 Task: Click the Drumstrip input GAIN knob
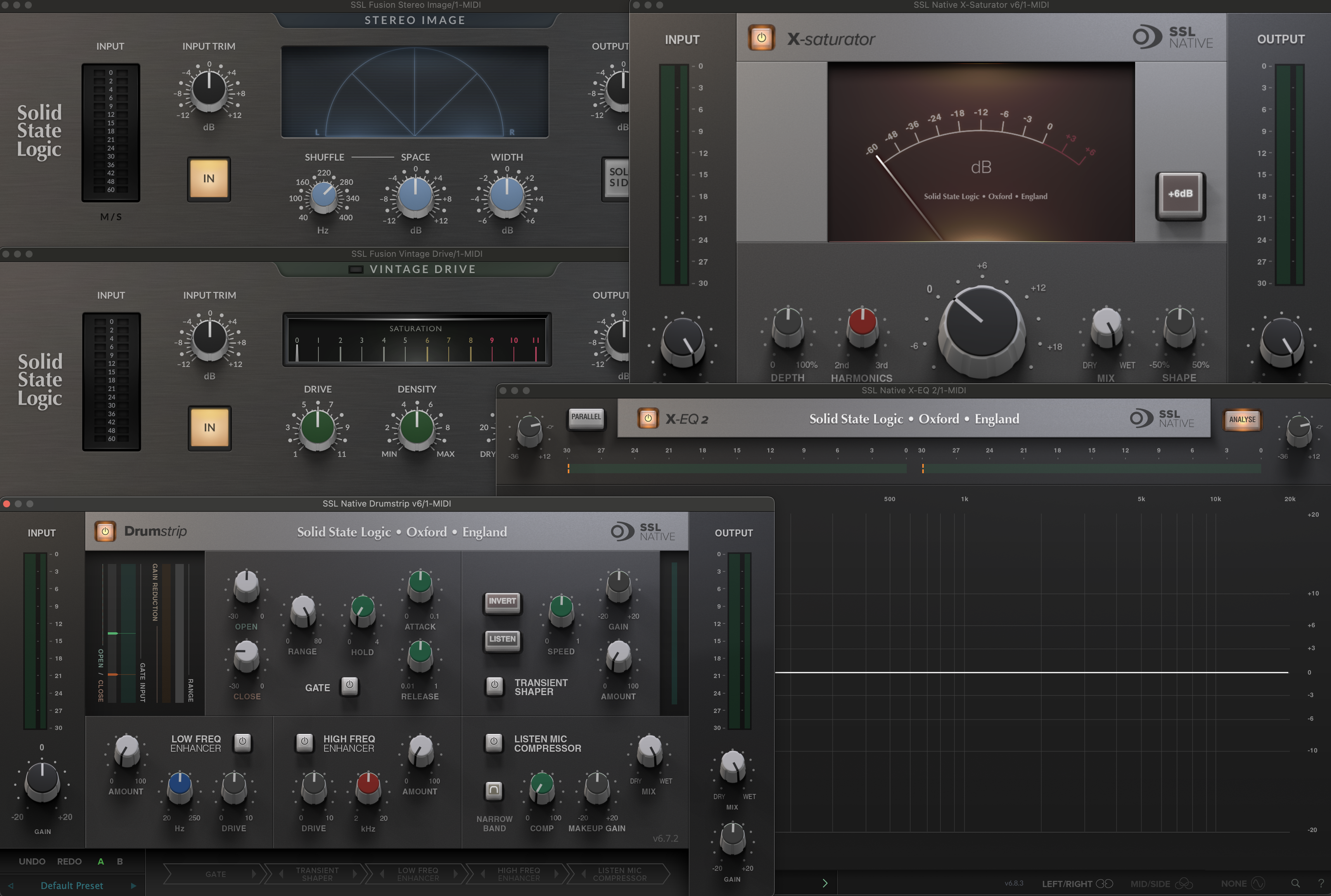coord(42,782)
